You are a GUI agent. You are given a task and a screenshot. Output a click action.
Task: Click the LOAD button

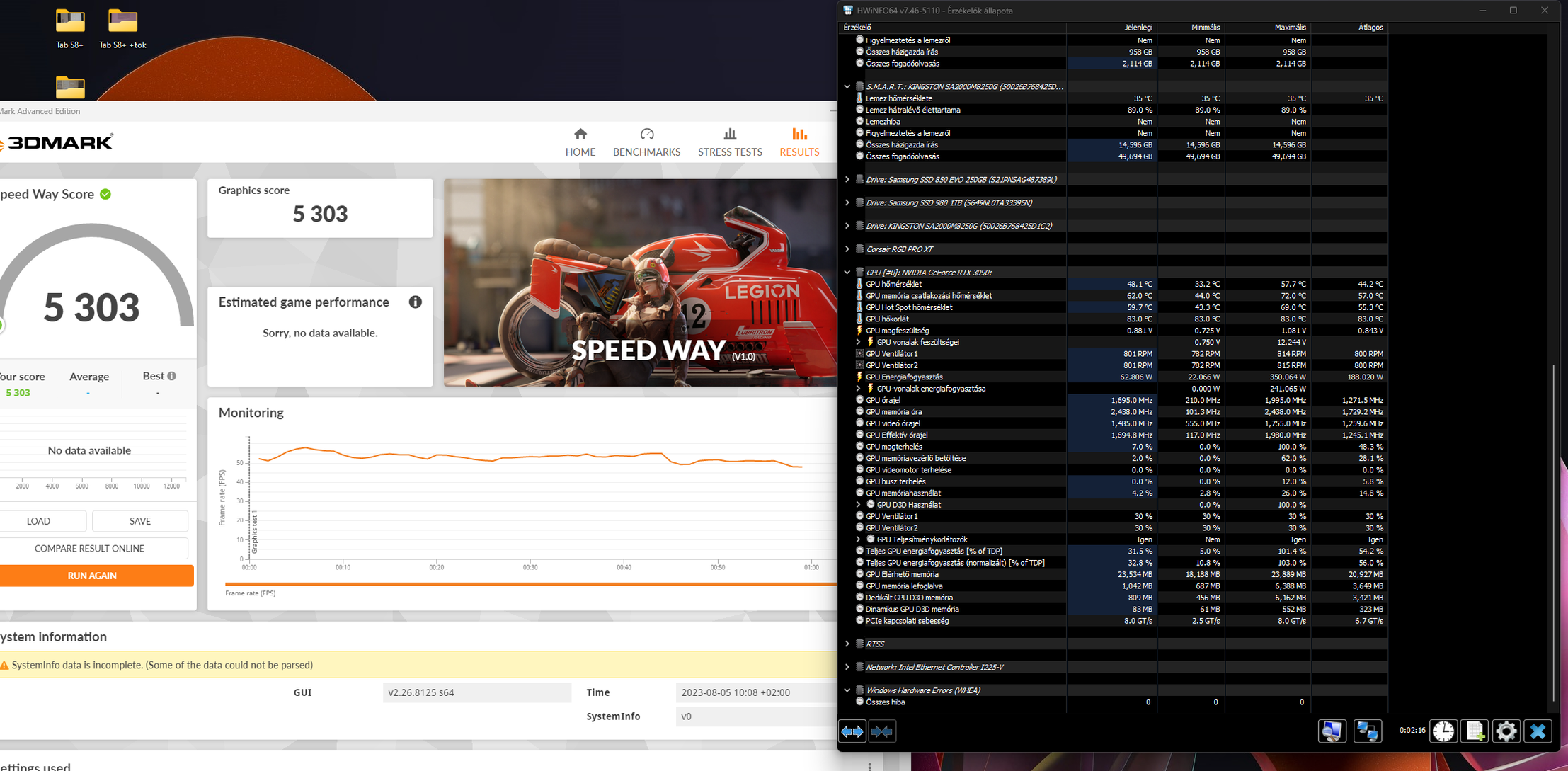(x=39, y=521)
